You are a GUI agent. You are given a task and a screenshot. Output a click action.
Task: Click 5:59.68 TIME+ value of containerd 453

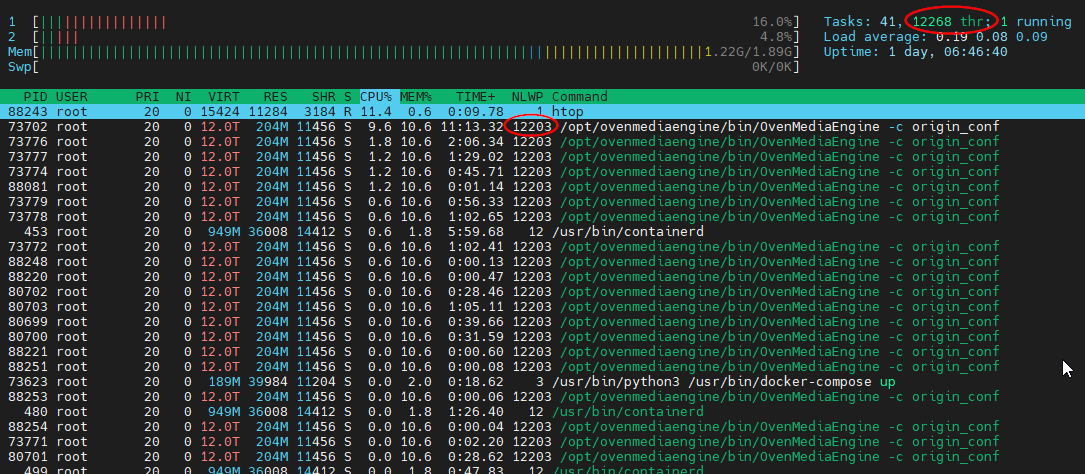476,231
